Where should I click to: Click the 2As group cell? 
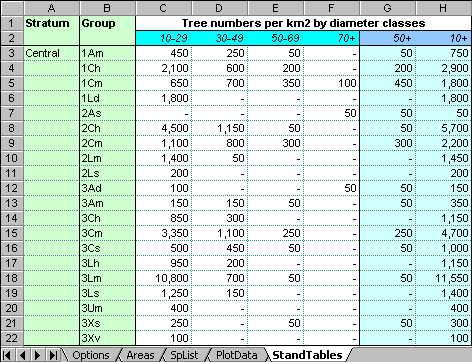point(107,113)
